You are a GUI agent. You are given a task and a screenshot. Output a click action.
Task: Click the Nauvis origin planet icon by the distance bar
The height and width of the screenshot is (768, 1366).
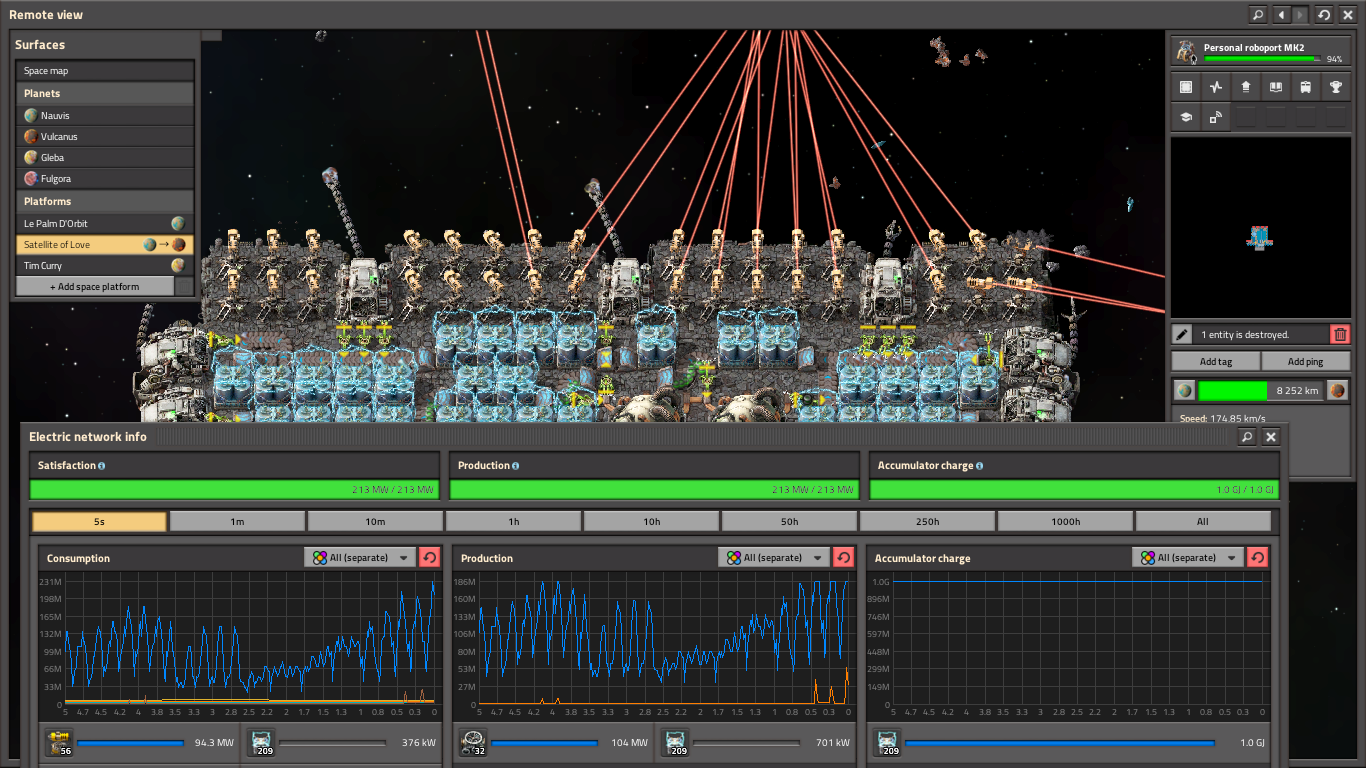[1184, 390]
